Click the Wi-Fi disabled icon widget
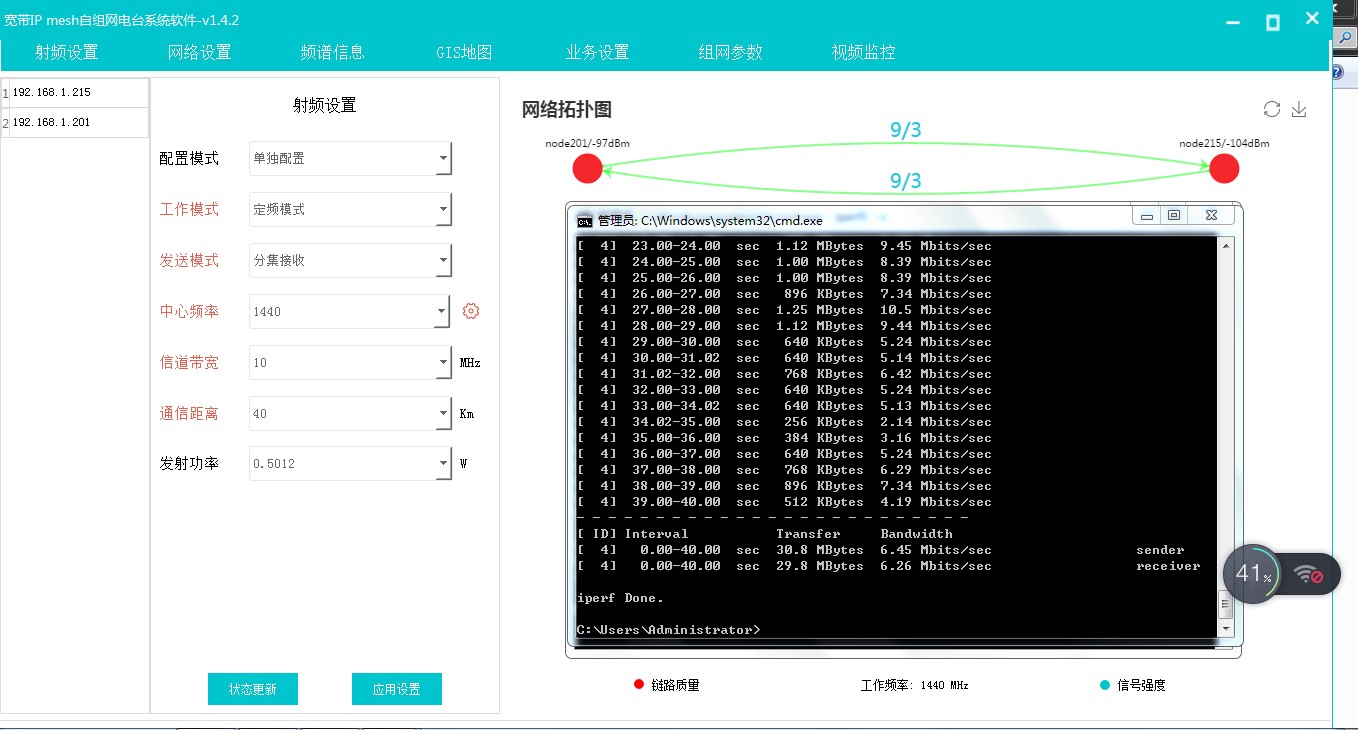Viewport: 1358px width, 730px height. pyautogui.click(x=1309, y=574)
